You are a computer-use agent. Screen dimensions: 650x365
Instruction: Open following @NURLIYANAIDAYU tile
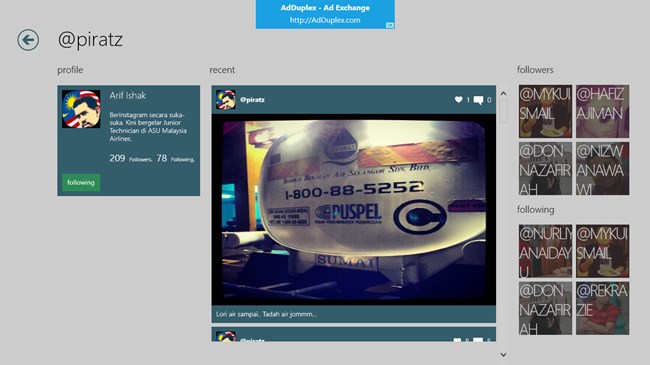pyautogui.click(x=545, y=251)
